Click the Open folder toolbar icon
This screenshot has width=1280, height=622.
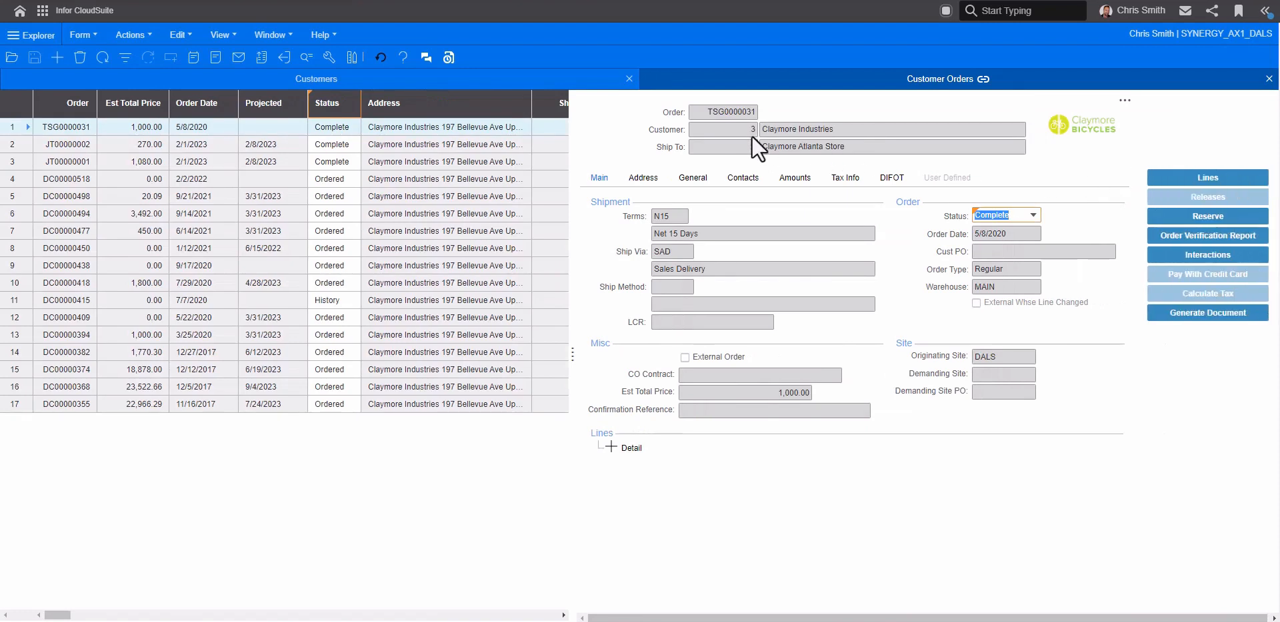click(x=12, y=57)
